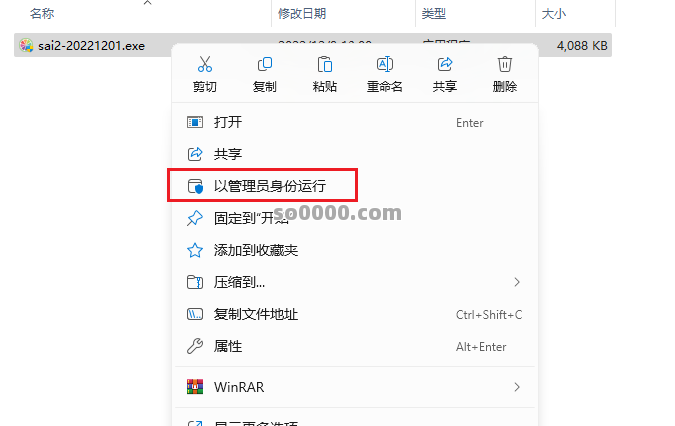Open the WinRAR submenu entry

click(355, 387)
